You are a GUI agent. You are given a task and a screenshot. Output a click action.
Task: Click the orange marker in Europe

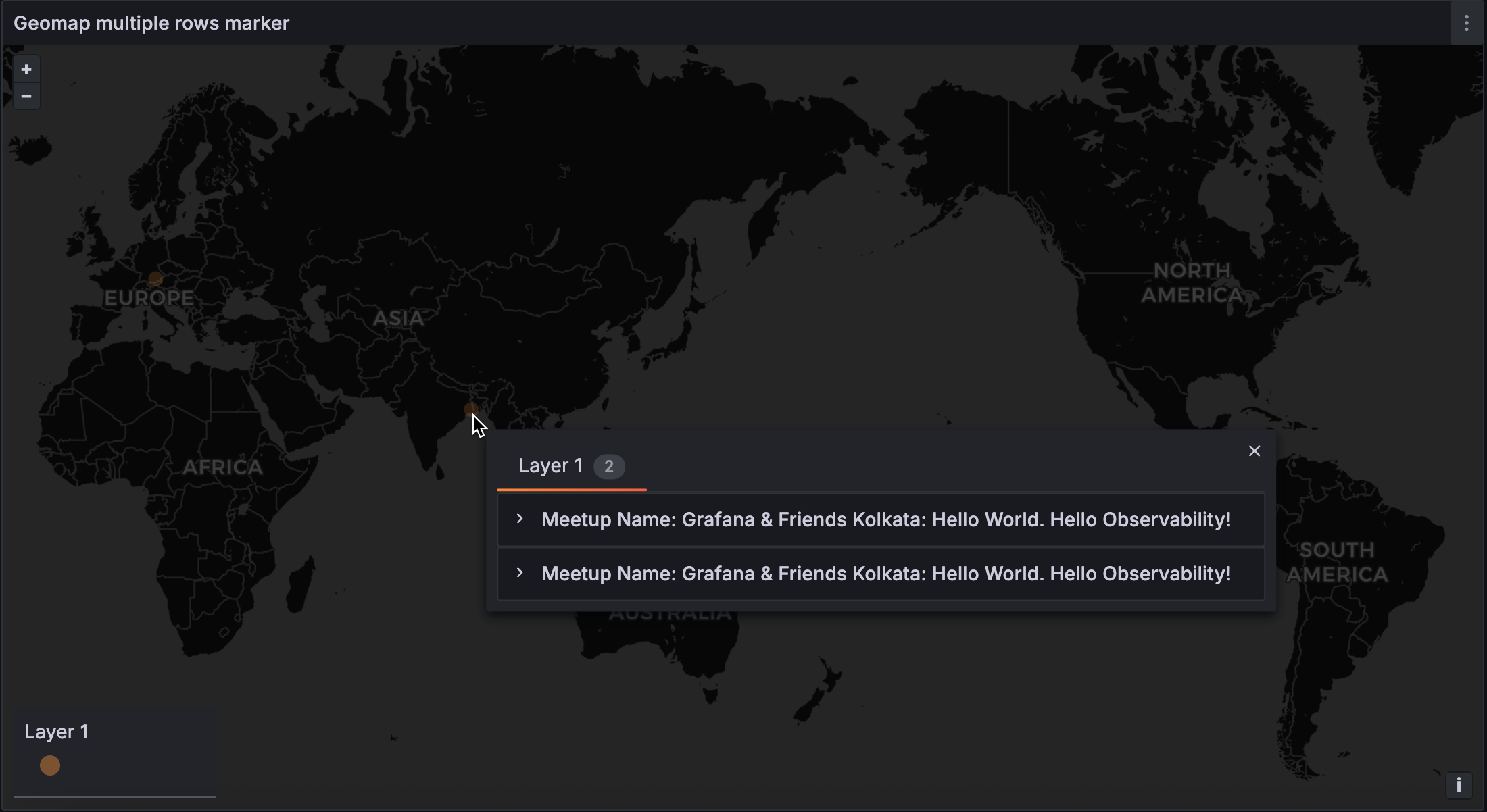pyautogui.click(x=155, y=278)
